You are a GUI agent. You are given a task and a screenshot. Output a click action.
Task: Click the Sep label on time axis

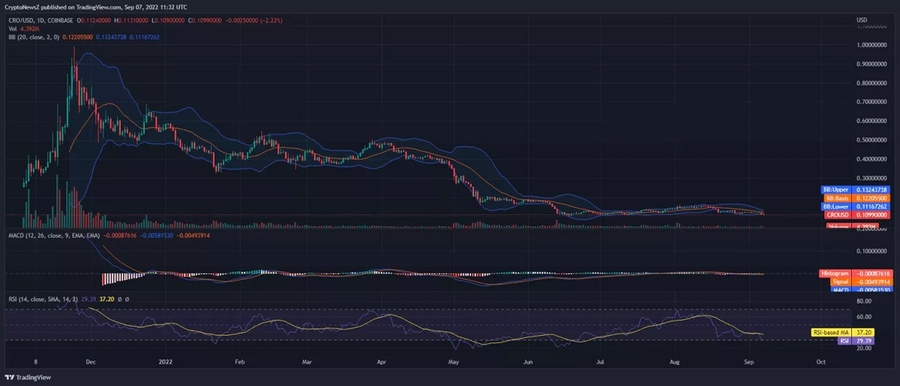pyautogui.click(x=748, y=363)
